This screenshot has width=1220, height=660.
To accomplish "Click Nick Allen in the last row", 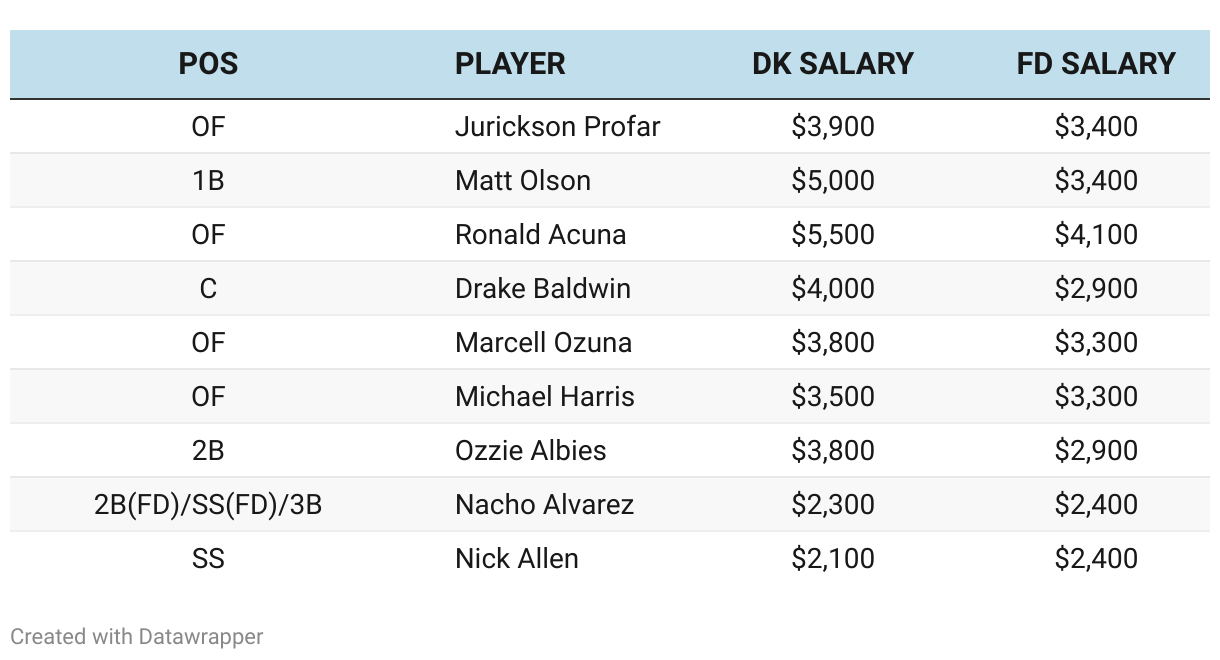I will (517, 559).
